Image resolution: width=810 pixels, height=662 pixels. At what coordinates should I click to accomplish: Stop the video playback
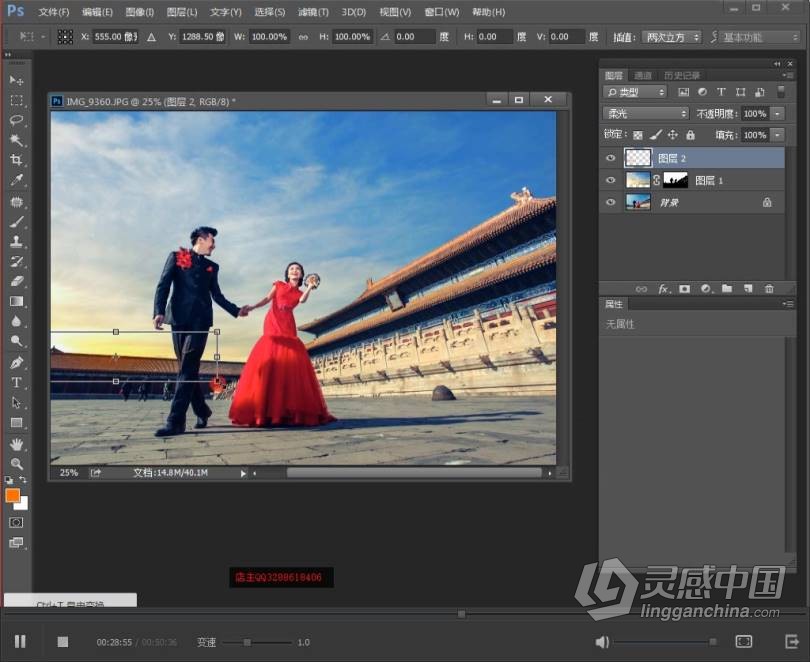click(63, 642)
